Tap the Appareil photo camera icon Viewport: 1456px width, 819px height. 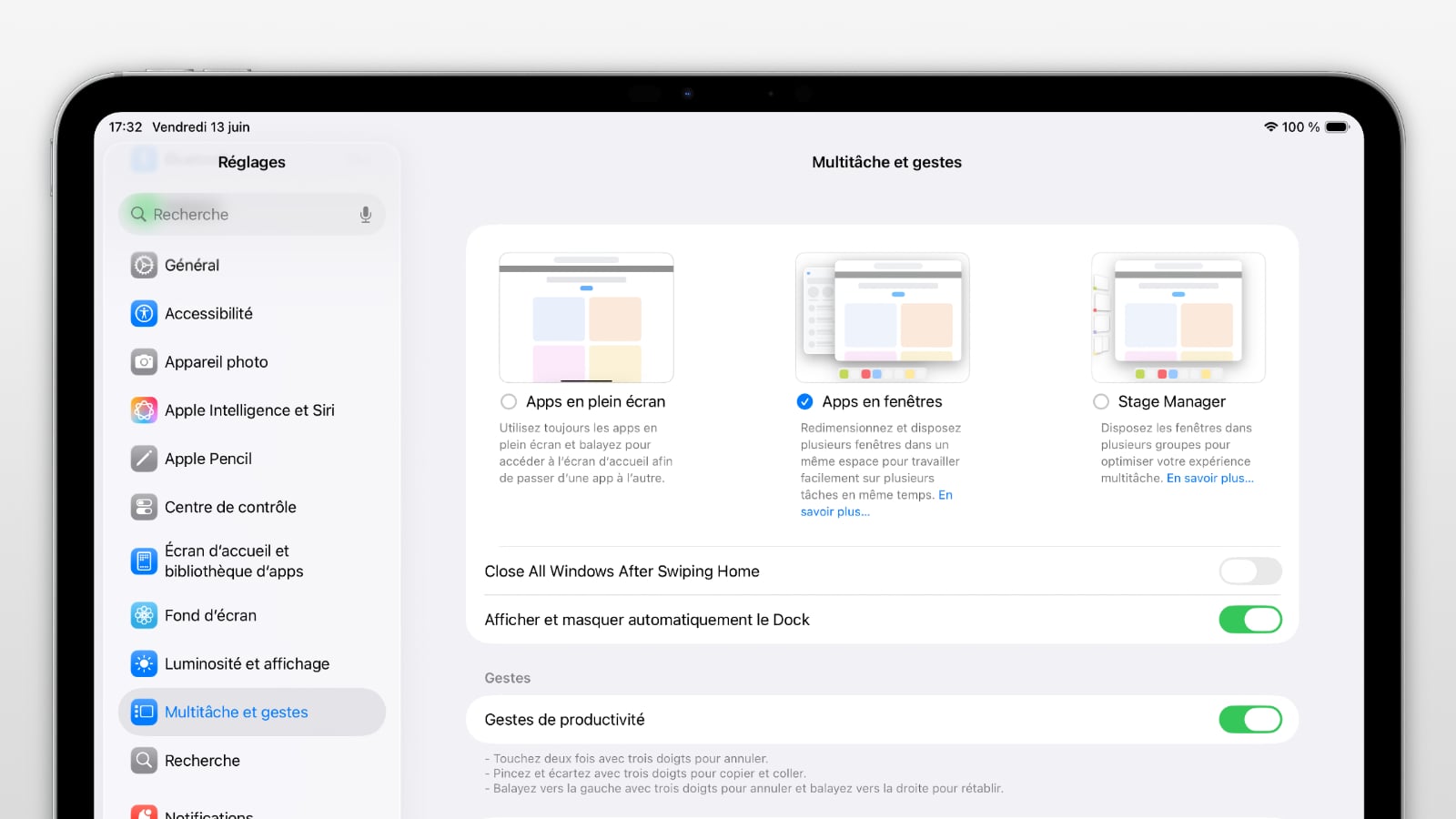[144, 361]
